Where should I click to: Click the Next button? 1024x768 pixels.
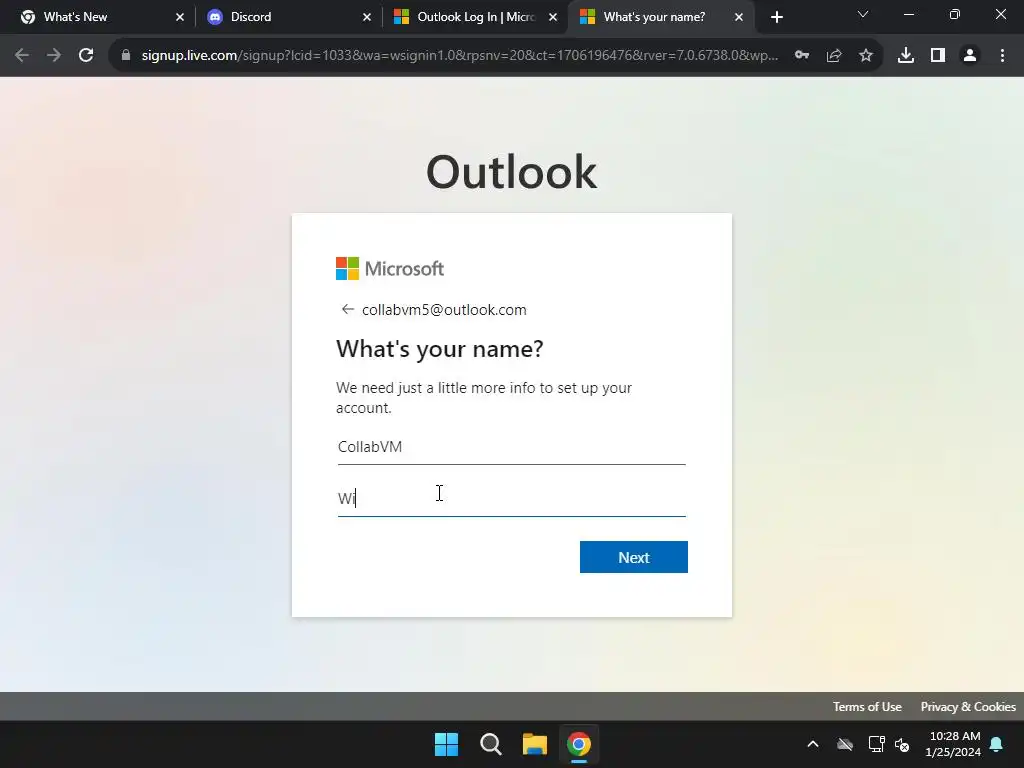coord(633,557)
